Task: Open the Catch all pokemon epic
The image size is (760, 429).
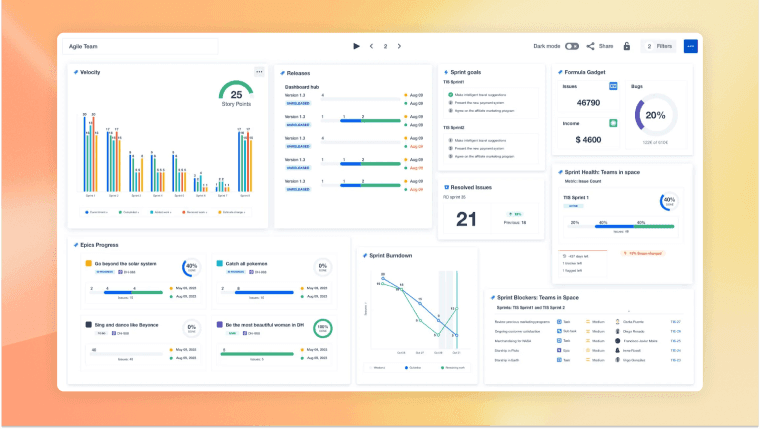Action: pyautogui.click(x=246, y=264)
